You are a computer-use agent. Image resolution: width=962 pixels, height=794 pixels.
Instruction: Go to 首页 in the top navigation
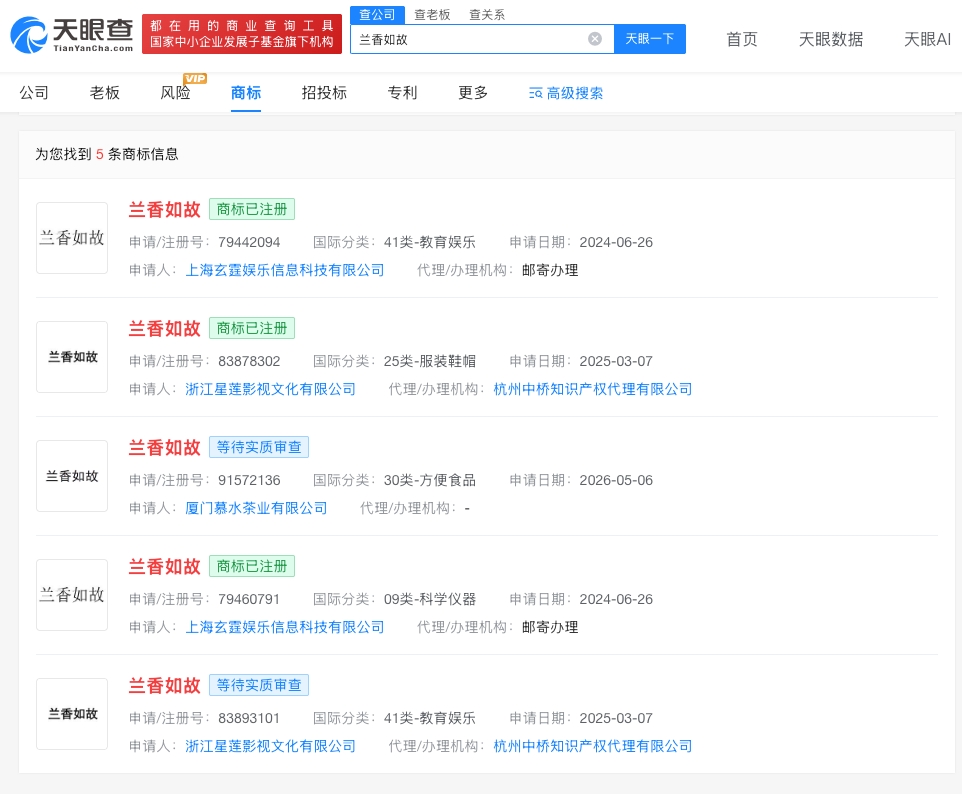coord(742,39)
